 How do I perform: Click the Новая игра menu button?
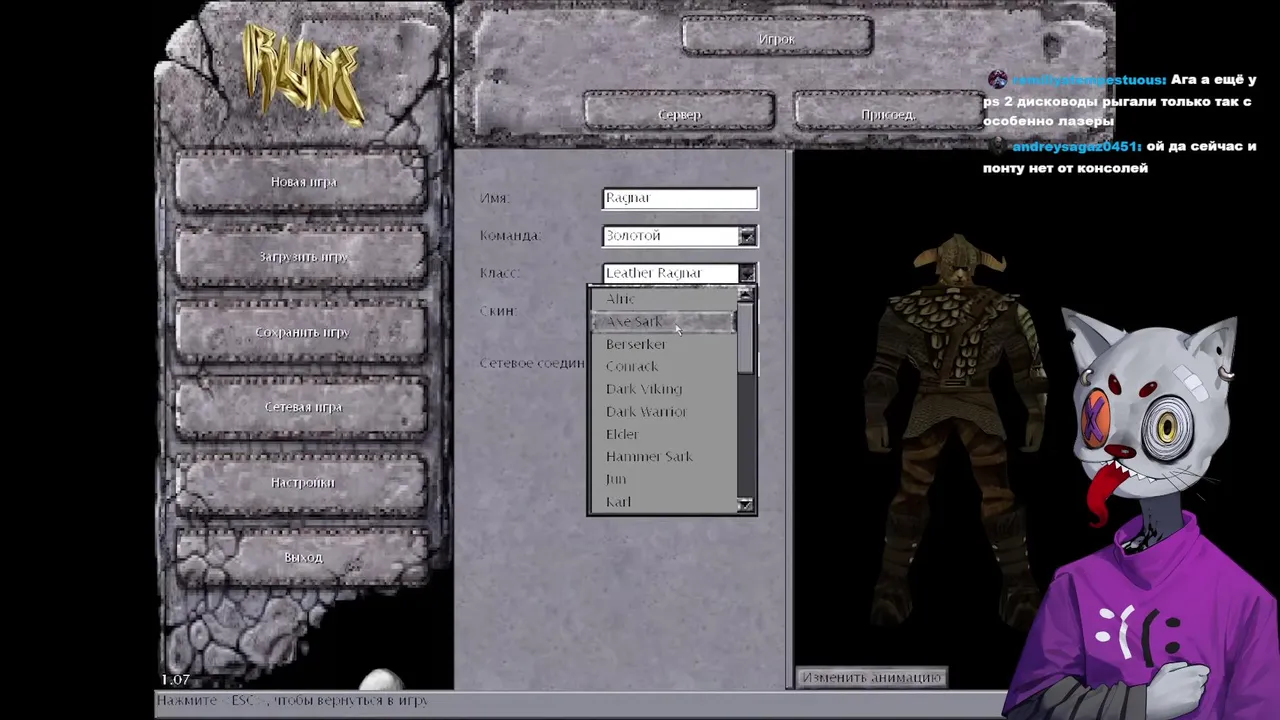point(303,182)
